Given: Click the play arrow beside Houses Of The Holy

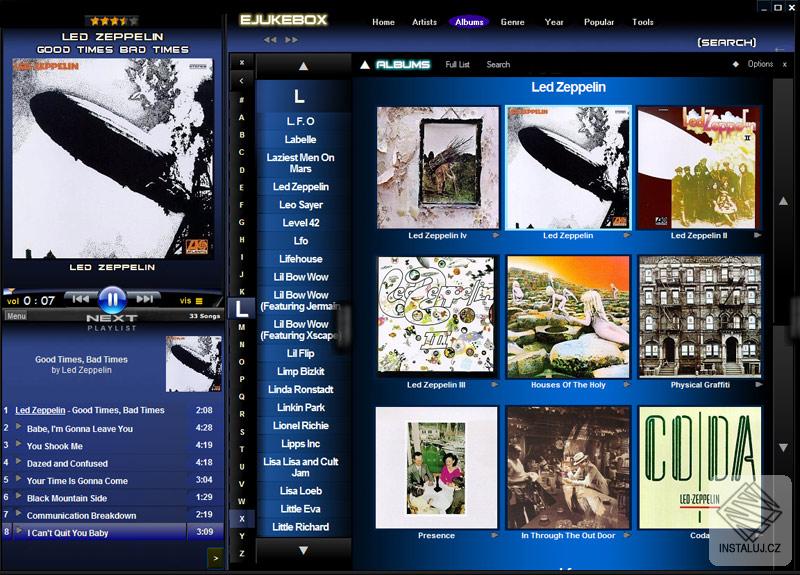Looking at the screenshot, I should 627,385.
